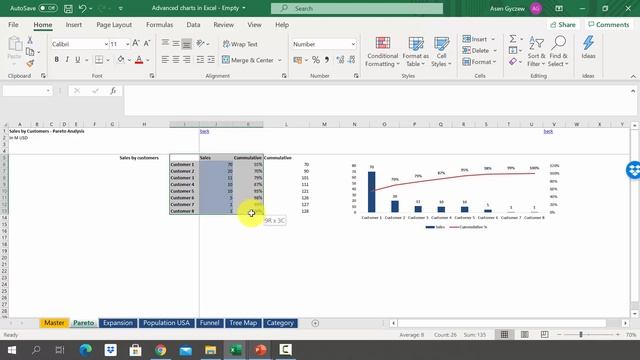This screenshot has width=640, height=360.
Task: Align text to the right
Action: (x=187, y=60)
